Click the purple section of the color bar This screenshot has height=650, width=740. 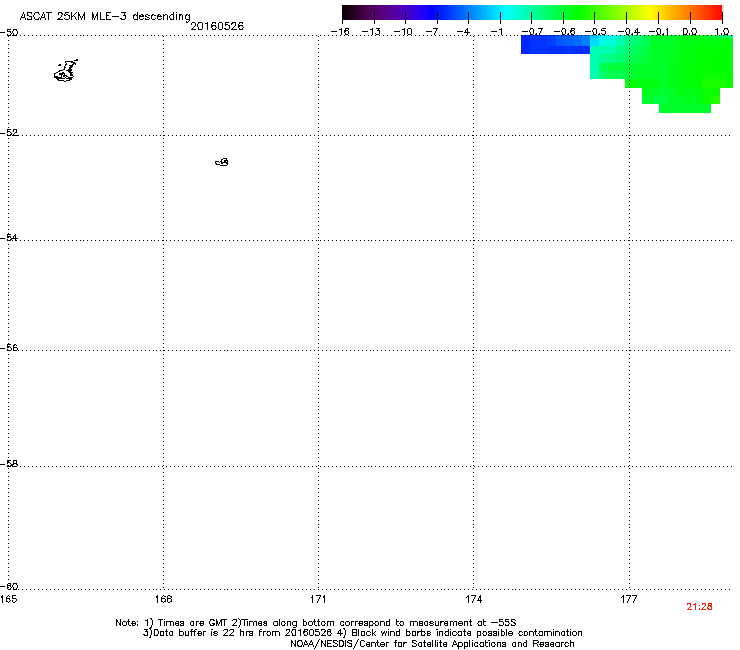[x=396, y=13]
